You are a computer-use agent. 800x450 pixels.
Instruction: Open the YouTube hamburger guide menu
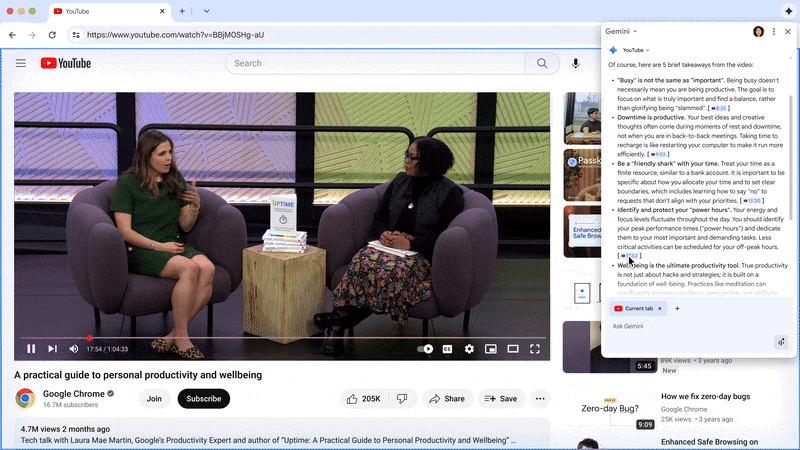(20, 63)
